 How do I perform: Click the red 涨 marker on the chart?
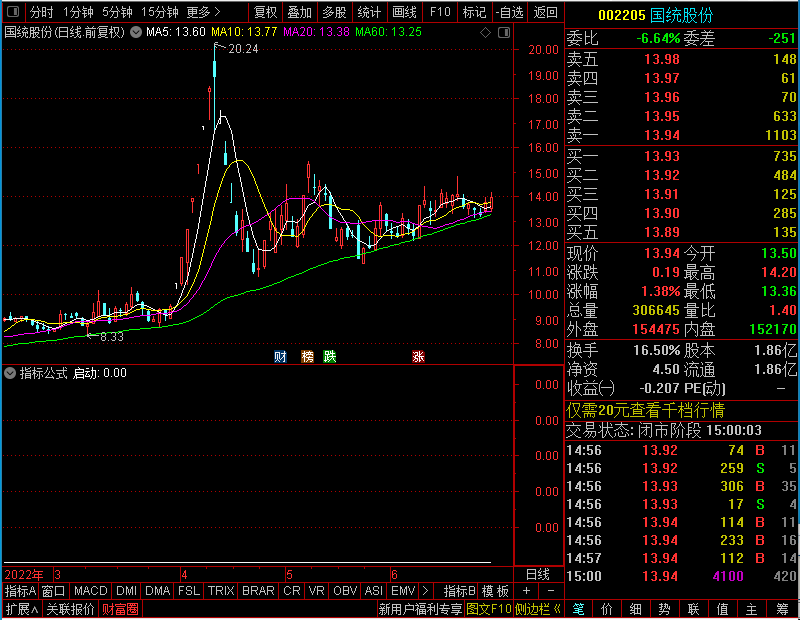(x=418, y=356)
